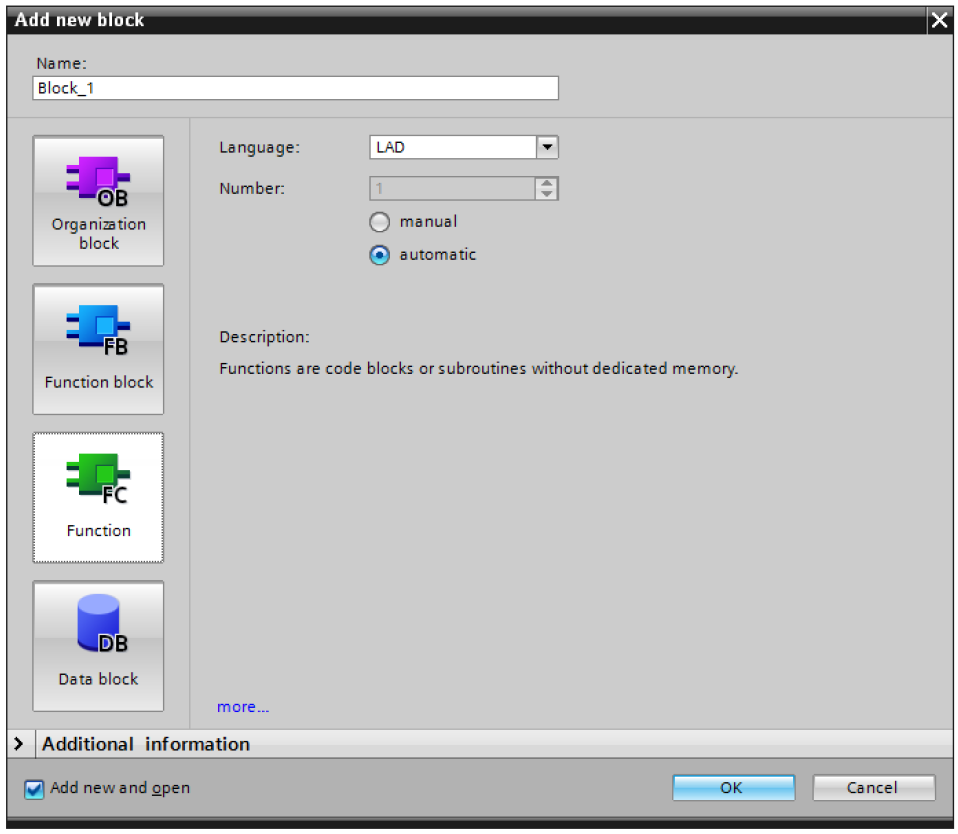This screenshot has height=834, width=958.
Task: Select the manual numbering radio button
Action: click(x=379, y=222)
